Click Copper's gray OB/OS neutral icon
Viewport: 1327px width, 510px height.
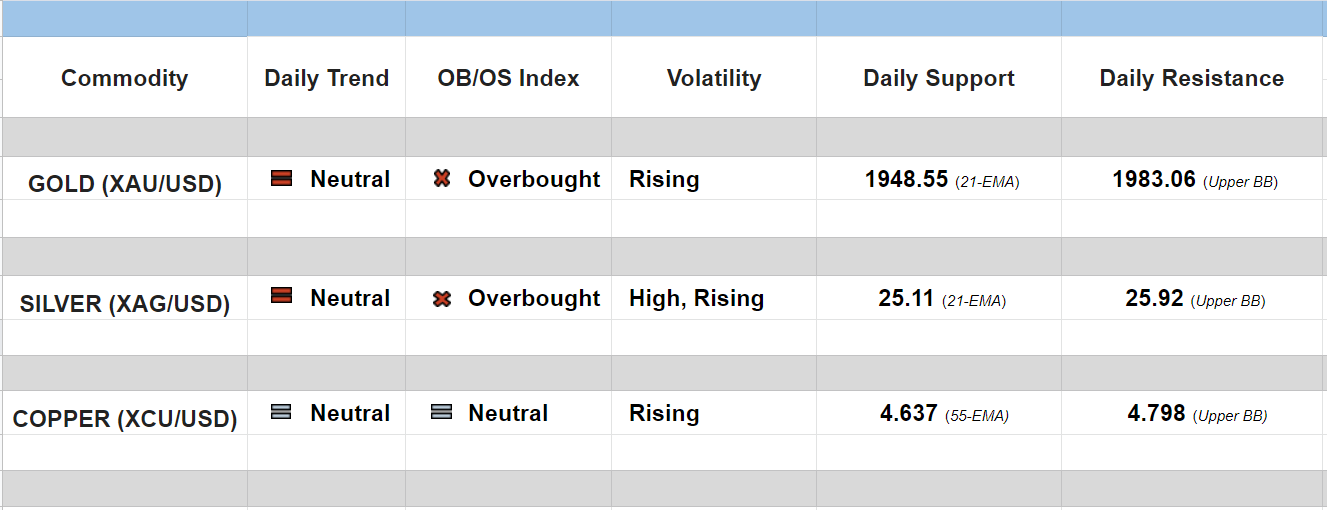click(442, 411)
